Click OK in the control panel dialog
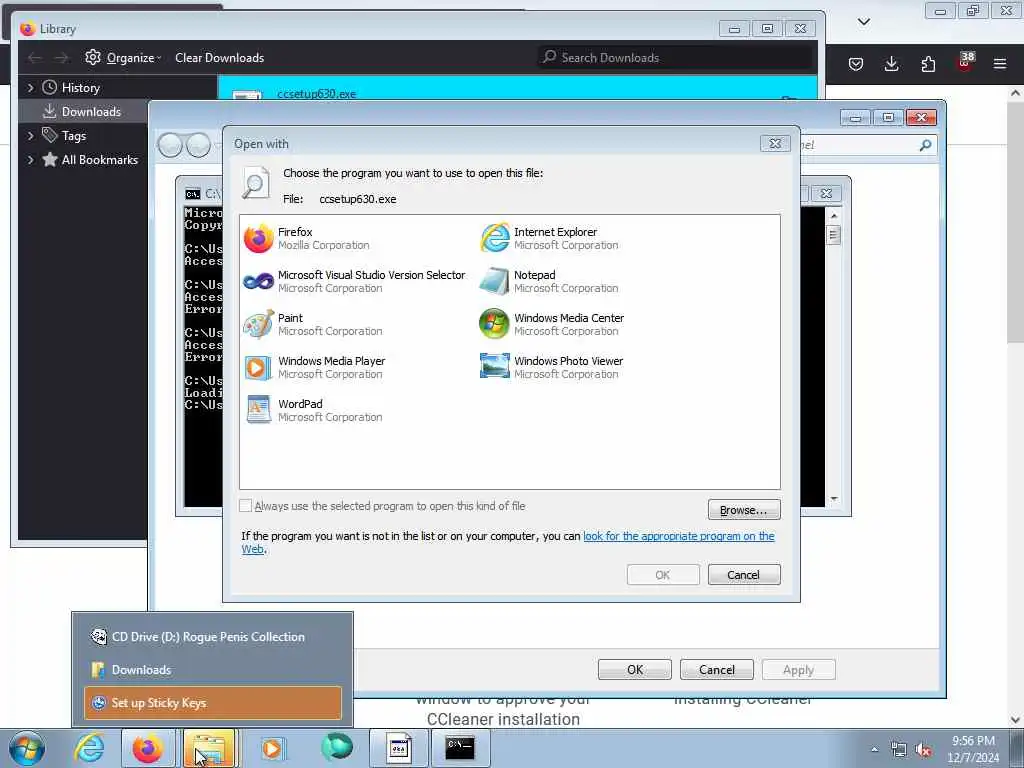This screenshot has width=1024, height=768. click(x=635, y=669)
